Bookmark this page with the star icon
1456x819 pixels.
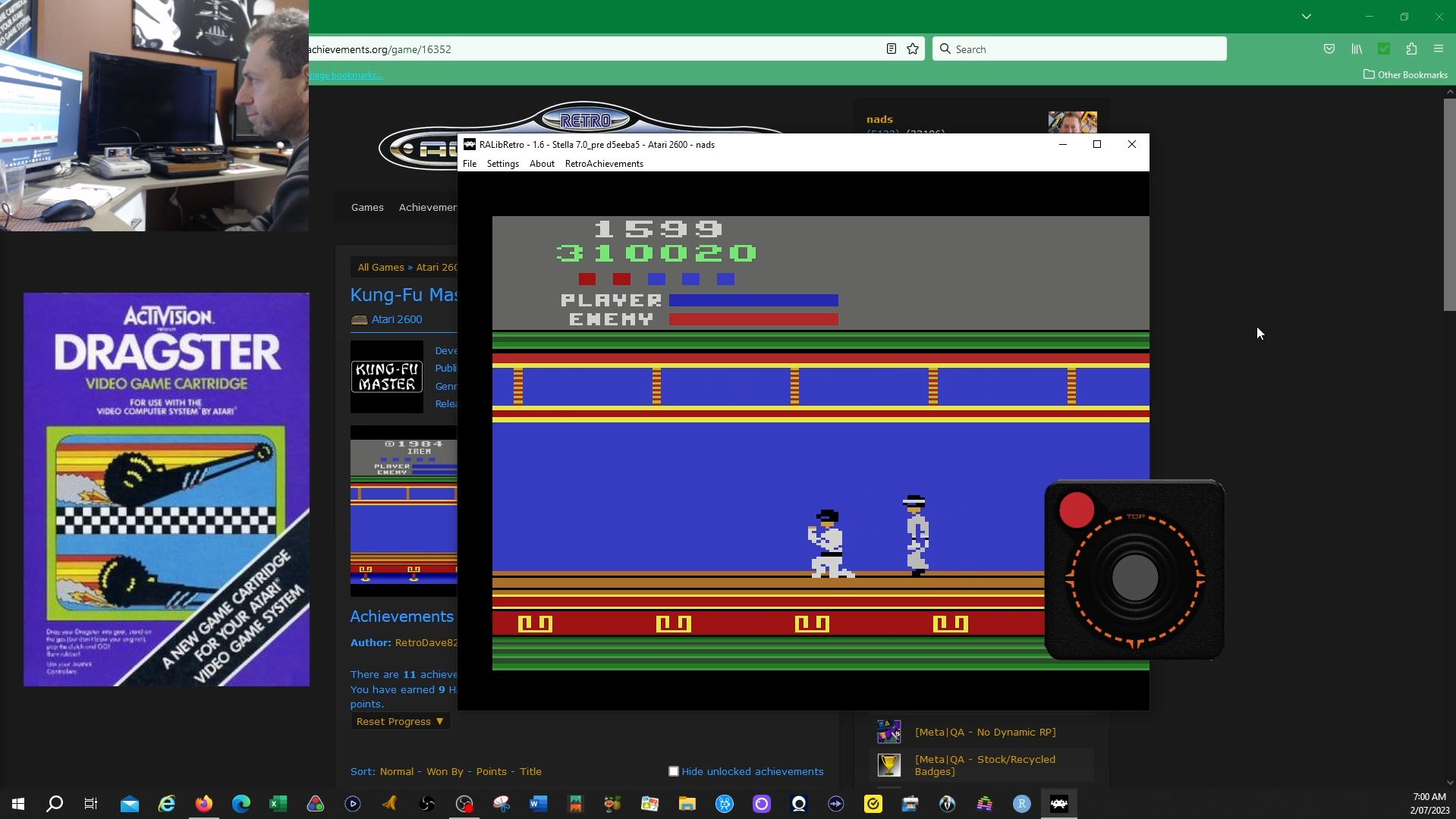[x=913, y=49]
